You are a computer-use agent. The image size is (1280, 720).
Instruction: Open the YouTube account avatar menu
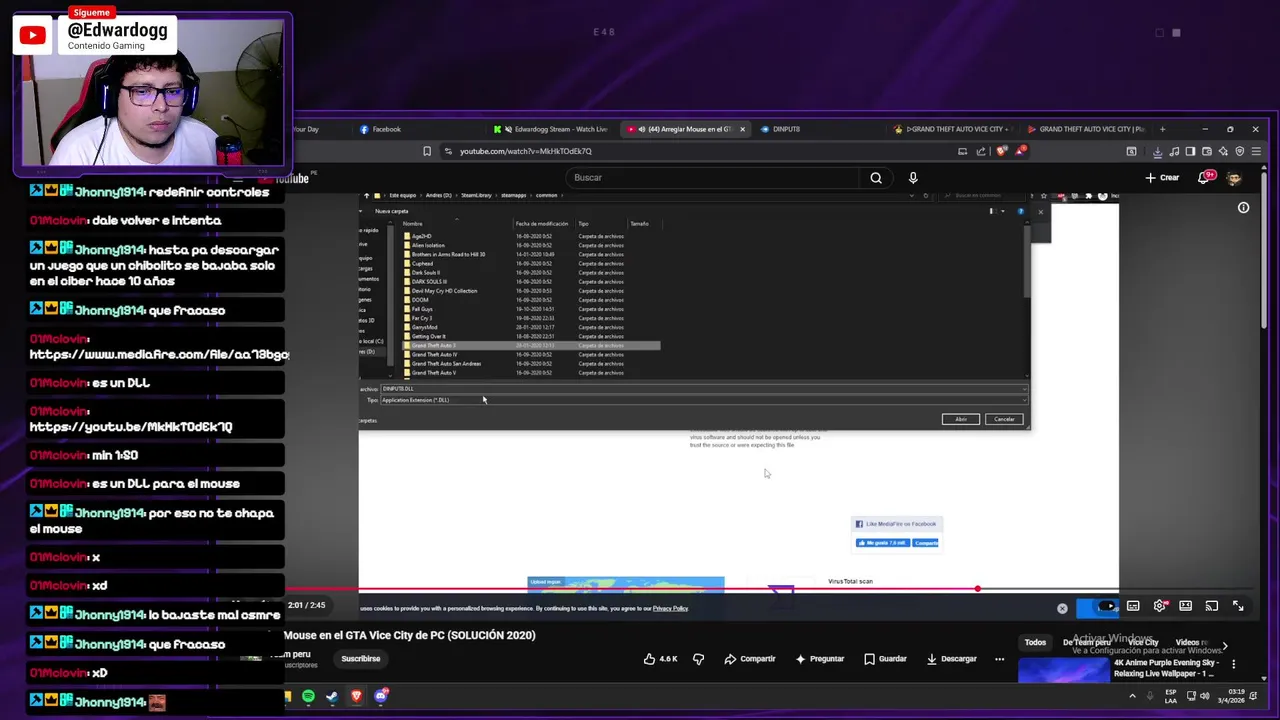1234,178
